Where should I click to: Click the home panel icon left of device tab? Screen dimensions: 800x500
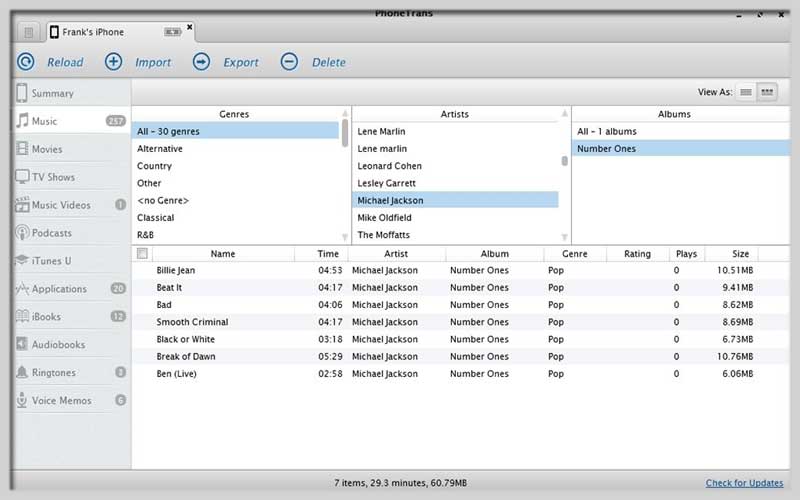click(29, 33)
